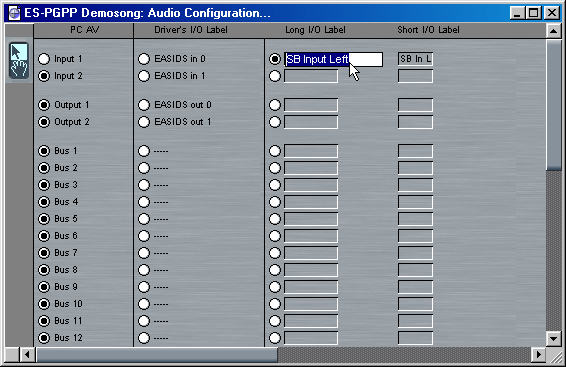This screenshot has width=566, height=367.
Task: Toggle long label radio for Input 1 row
Action: point(275,59)
